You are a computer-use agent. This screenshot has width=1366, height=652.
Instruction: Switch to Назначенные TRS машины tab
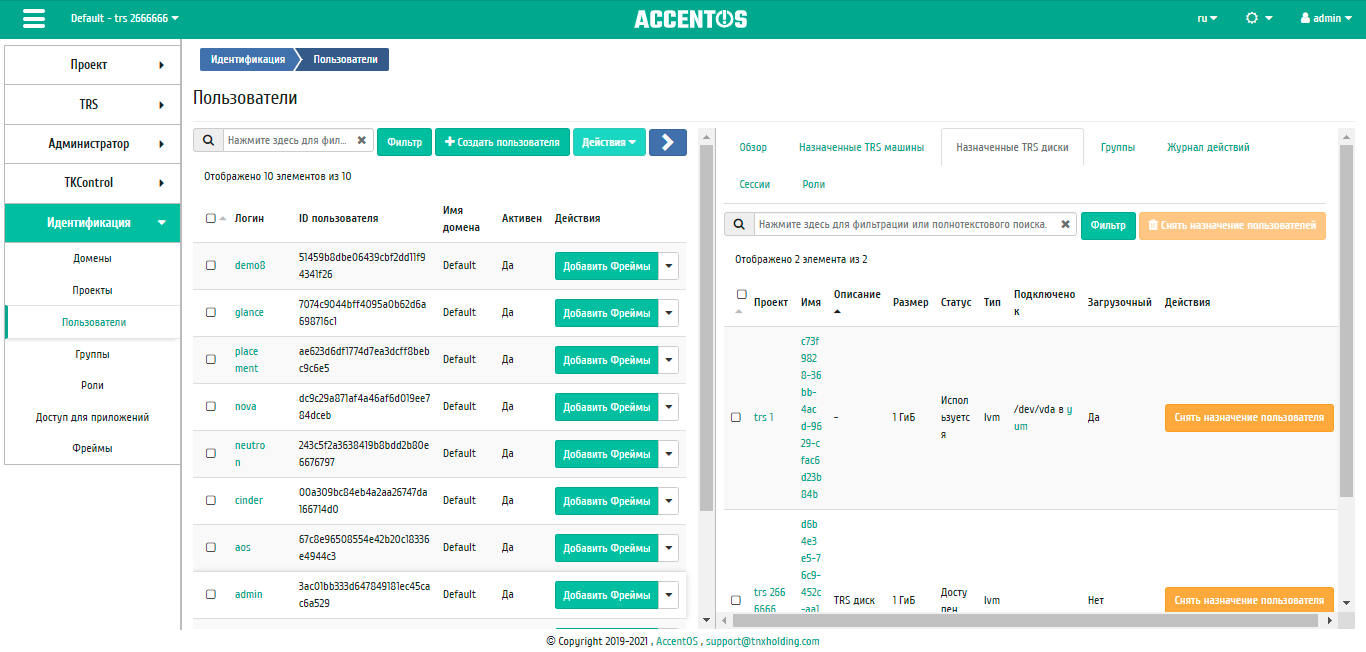tap(861, 147)
